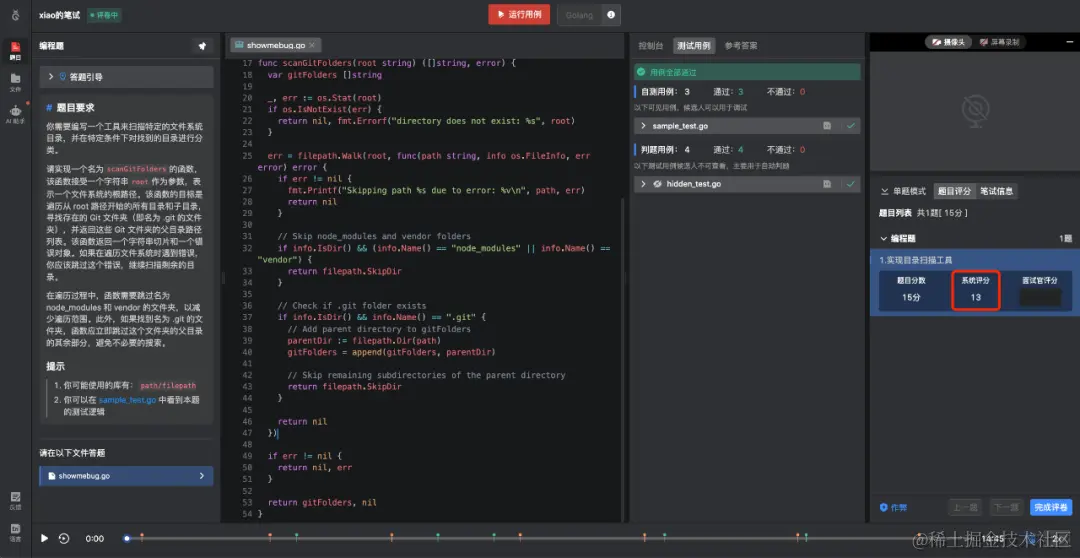The width and height of the screenshot is (1080, 558).
Task: Click the logo at top-left corner
Action: tap(15, 14)
